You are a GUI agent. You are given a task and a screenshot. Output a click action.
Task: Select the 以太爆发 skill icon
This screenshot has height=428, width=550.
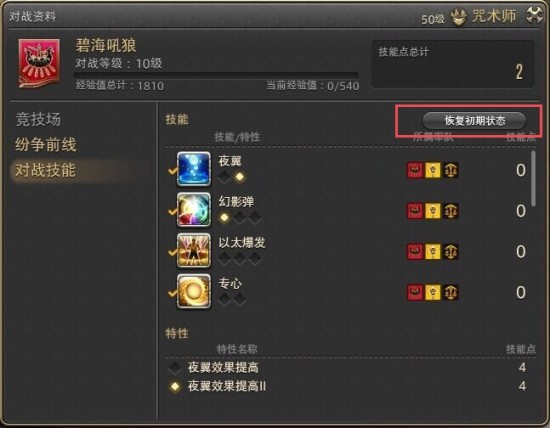pyautogui.click(x=194, y=250)
